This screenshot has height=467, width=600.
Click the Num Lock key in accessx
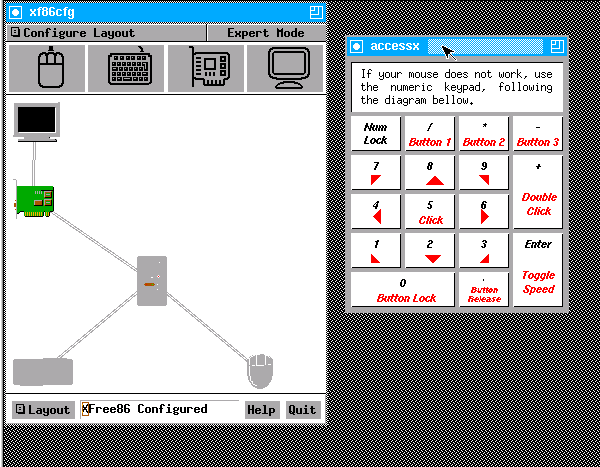(x=376, y=134)
